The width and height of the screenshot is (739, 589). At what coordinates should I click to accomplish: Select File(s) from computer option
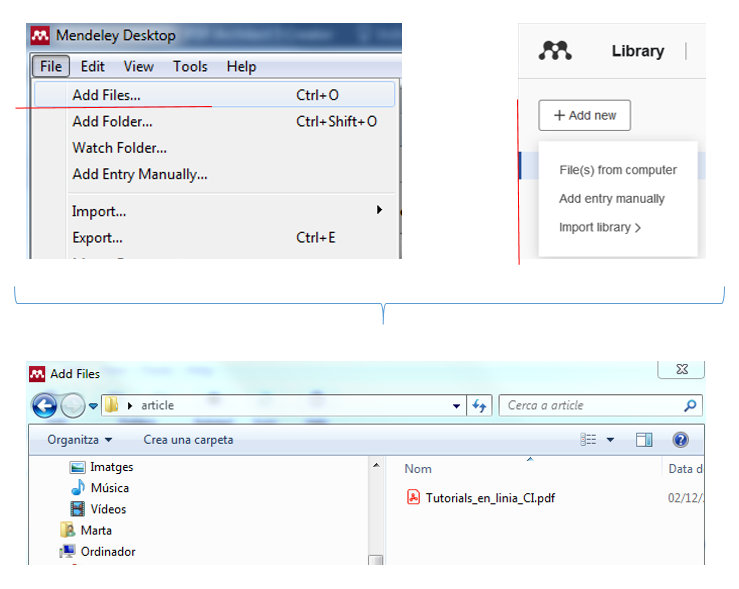coord(617,170)
